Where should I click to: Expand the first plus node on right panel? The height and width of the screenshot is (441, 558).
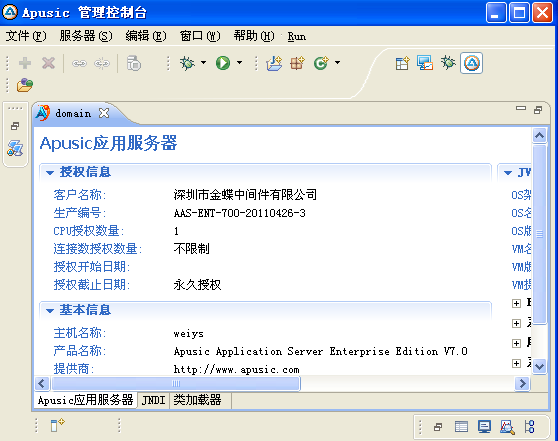click(x=516, y=303)
